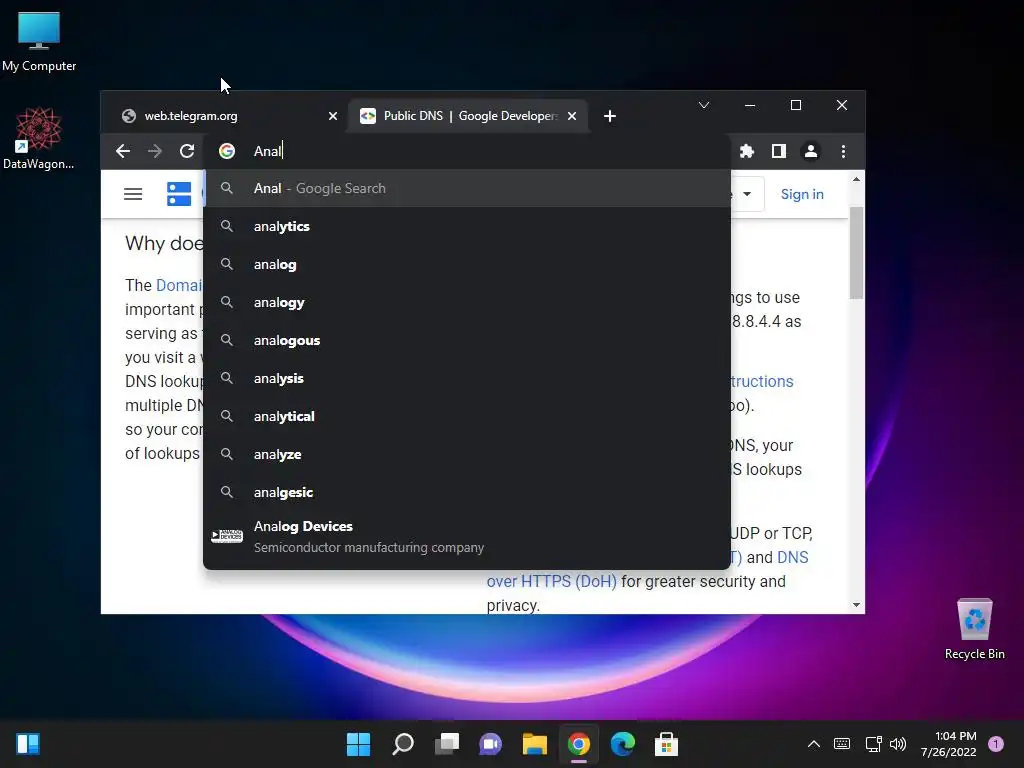Switch to Public DNS Google Developers tab

pos(470,116)
